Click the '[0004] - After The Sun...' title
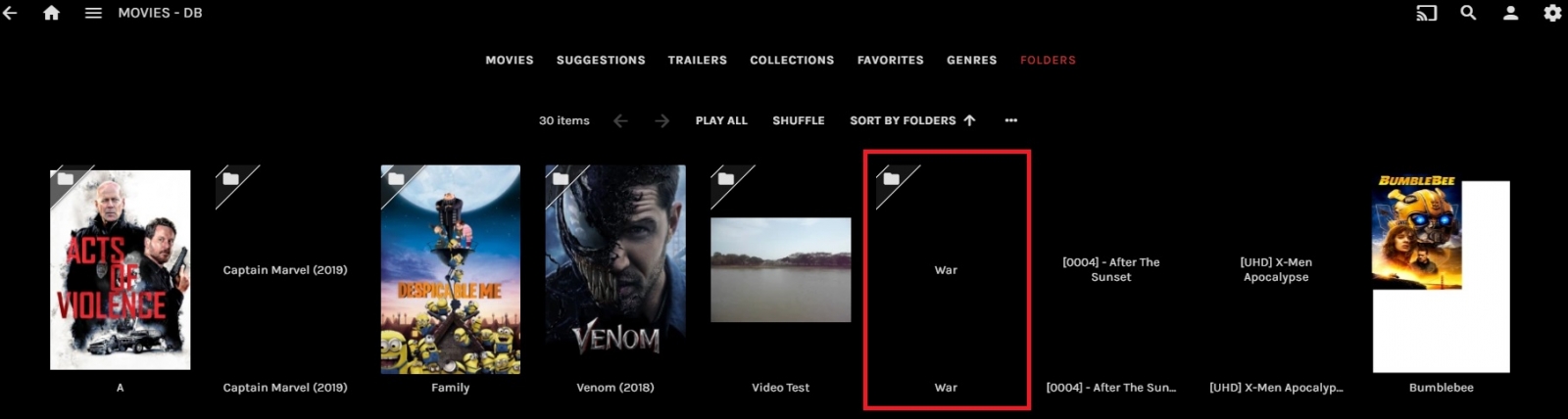Viewport: 1568px width, 419px height. point(1111,388)
